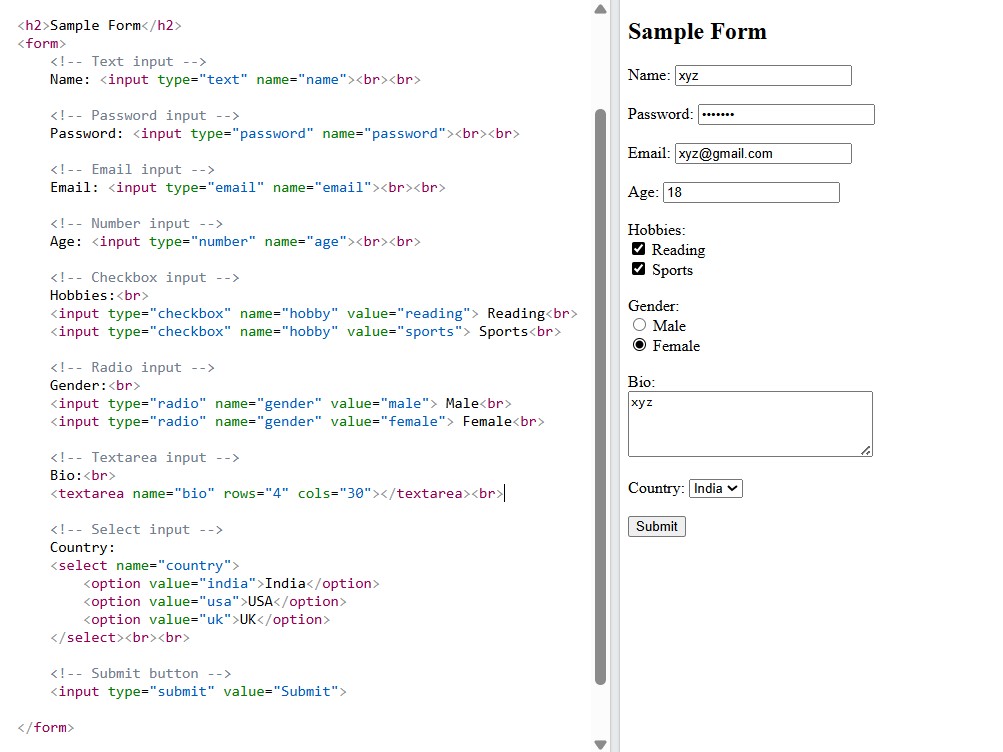This screenshot has height=752, width=1003.
Task: Select the Male radio button
Action: point(639,325)
